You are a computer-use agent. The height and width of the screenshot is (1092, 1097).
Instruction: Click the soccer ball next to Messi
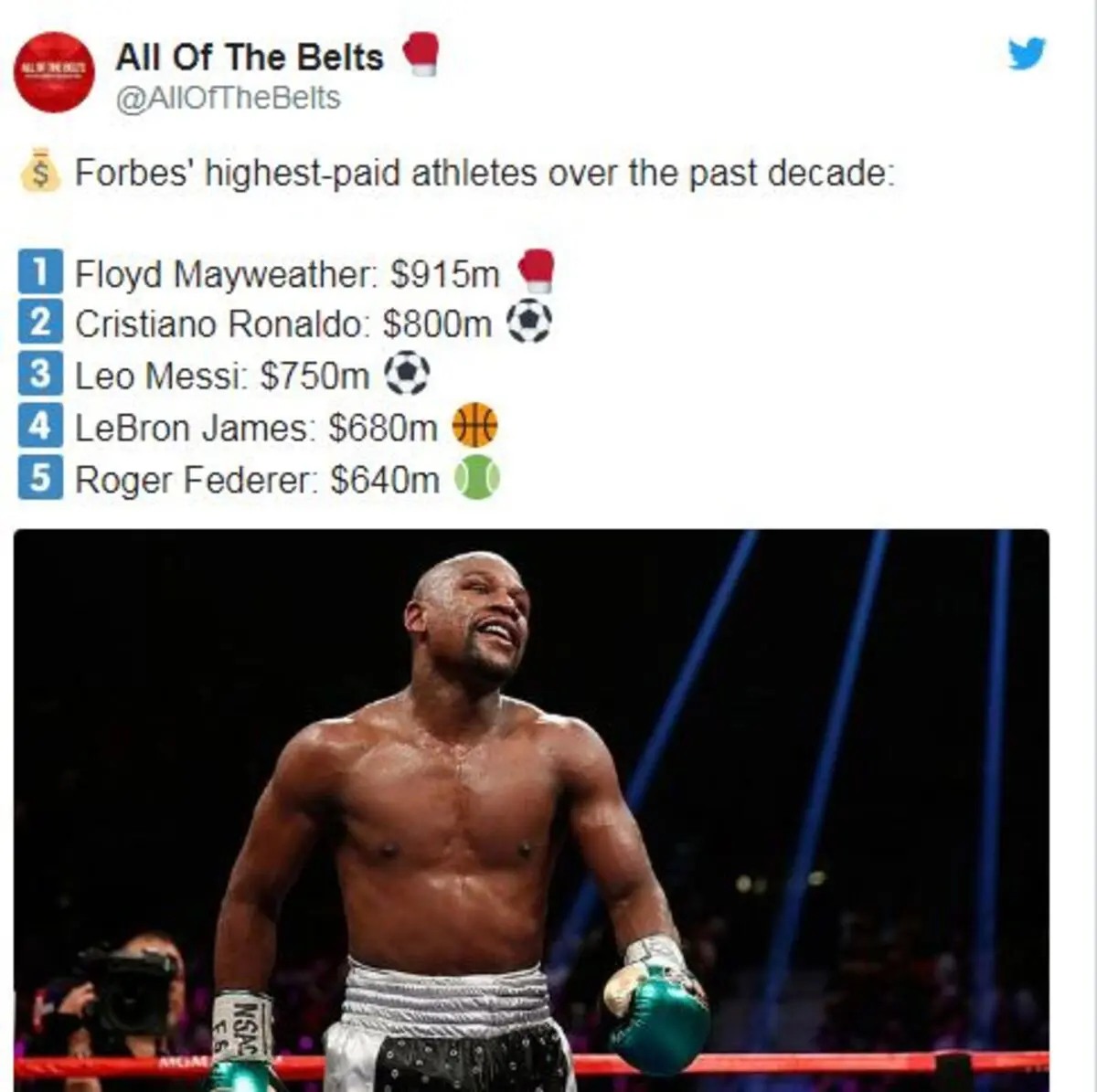[x=406, y=375]
